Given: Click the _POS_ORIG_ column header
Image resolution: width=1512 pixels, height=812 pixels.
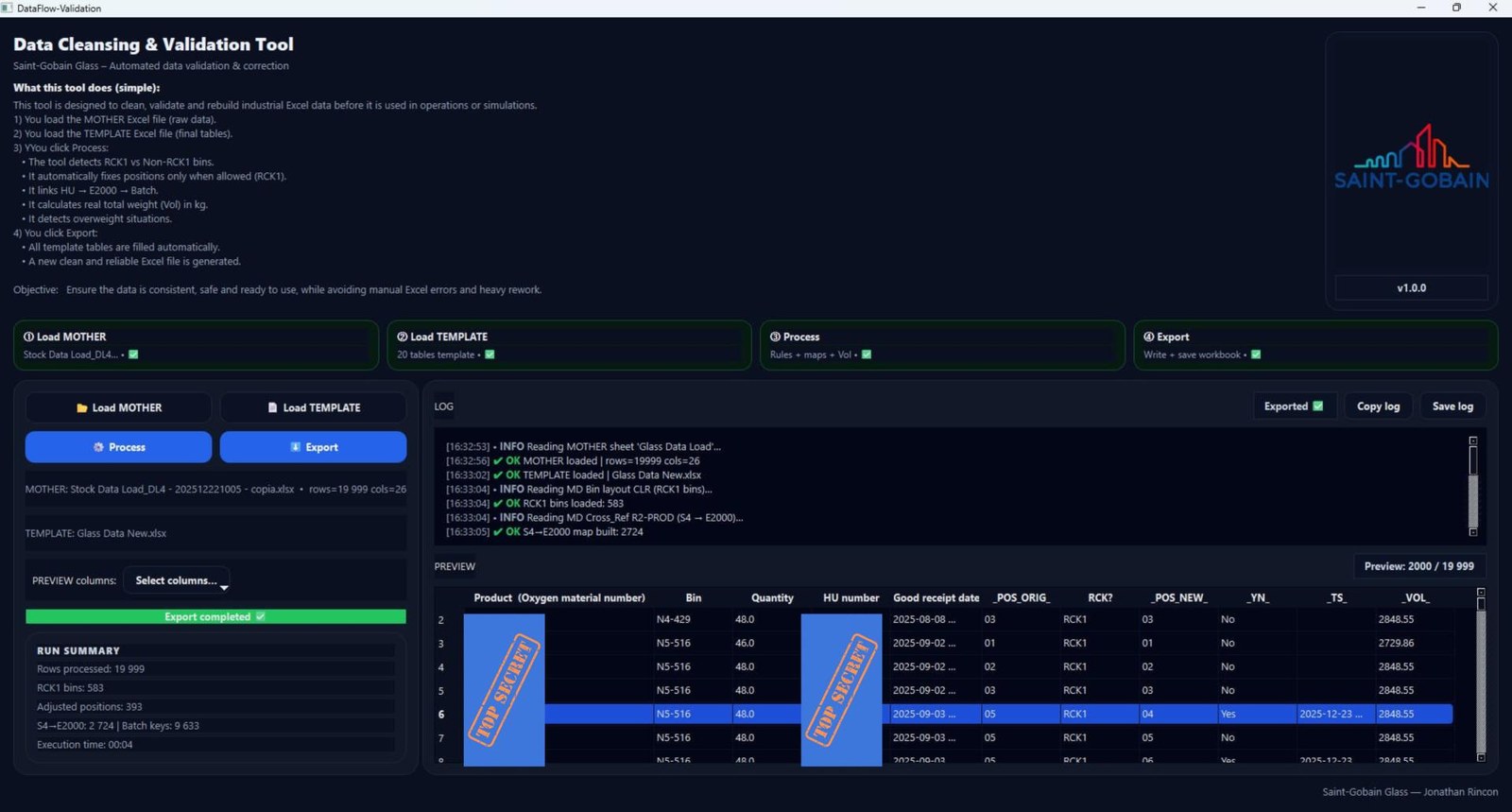Looking at the screenshot, I should [x=1022, y=597].
